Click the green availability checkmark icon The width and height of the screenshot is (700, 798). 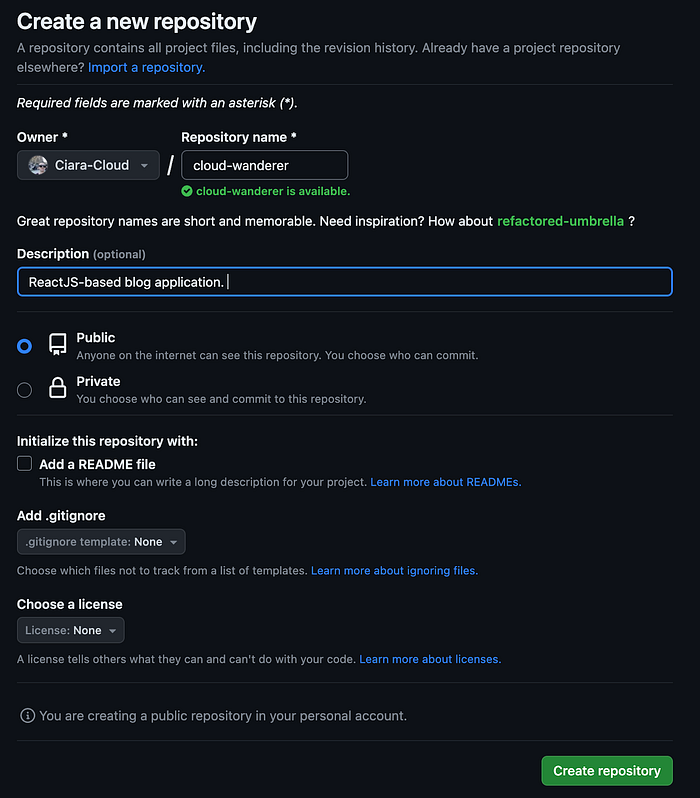tap(187, 191)
